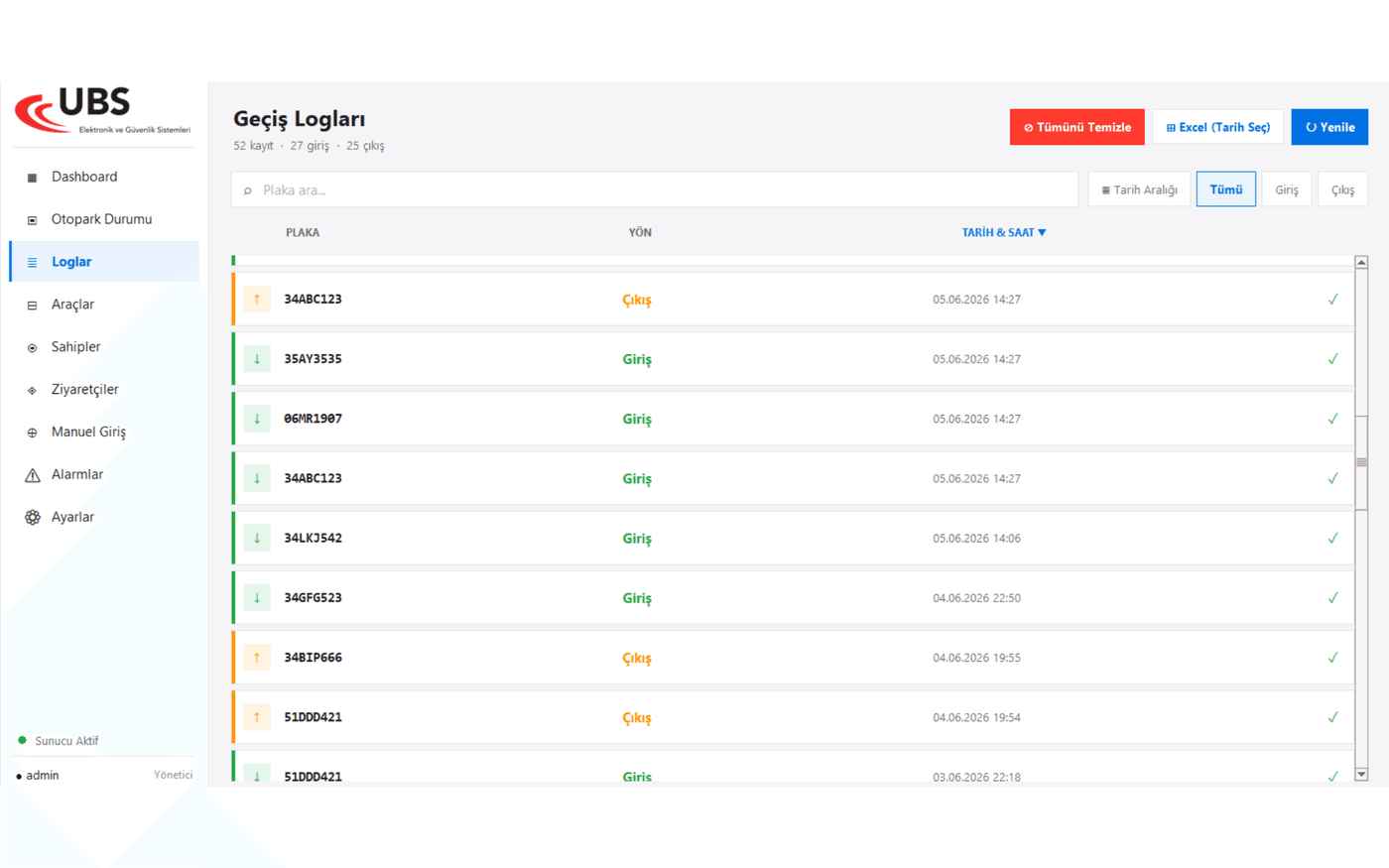Filter logs to Çıkış only
The image size is (1389, 868).
tap(1342, 189)
